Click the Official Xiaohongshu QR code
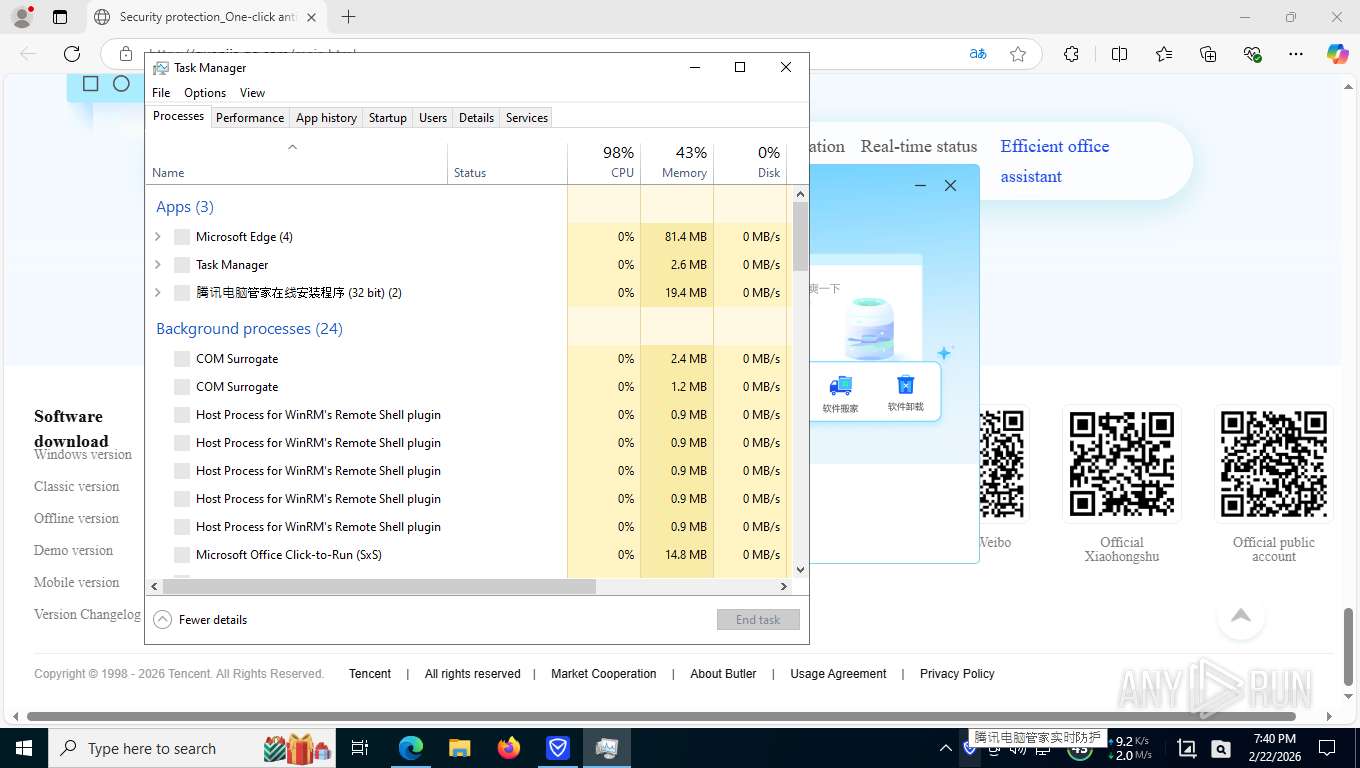Screen dimensions: 1360x768 pyautogui.click(x=1121, y=464)
